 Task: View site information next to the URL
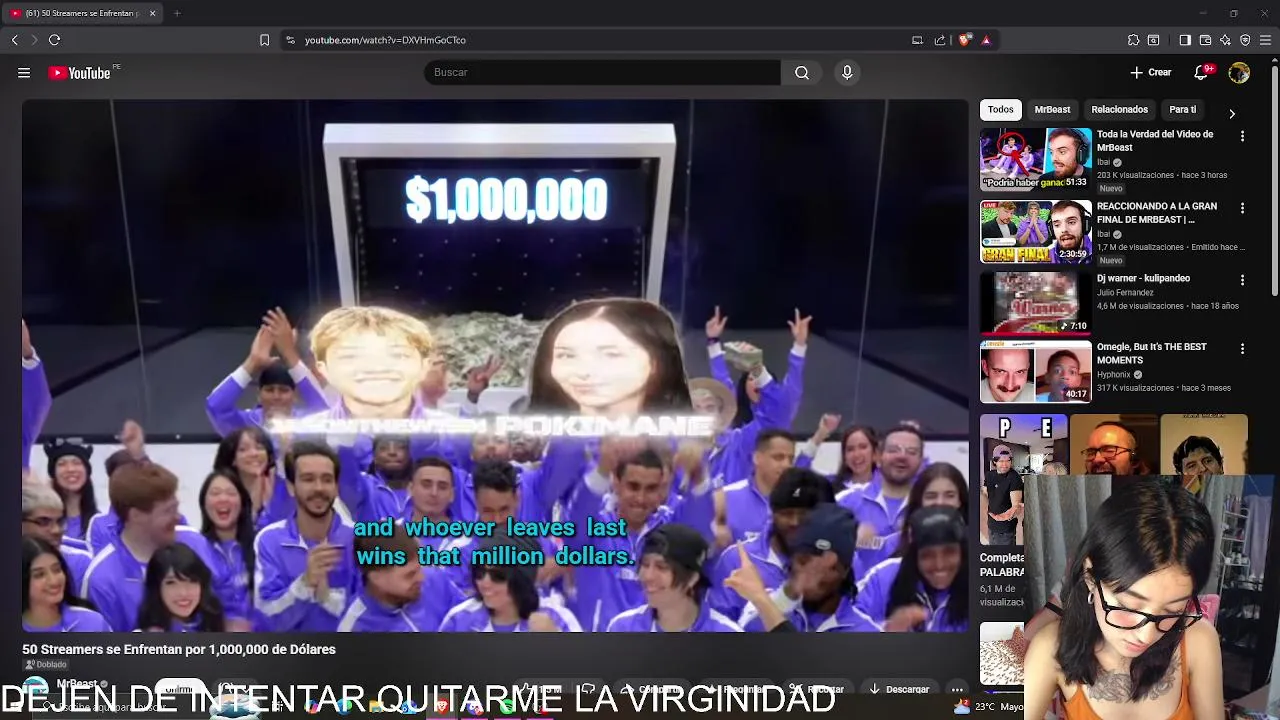[290, 40]
